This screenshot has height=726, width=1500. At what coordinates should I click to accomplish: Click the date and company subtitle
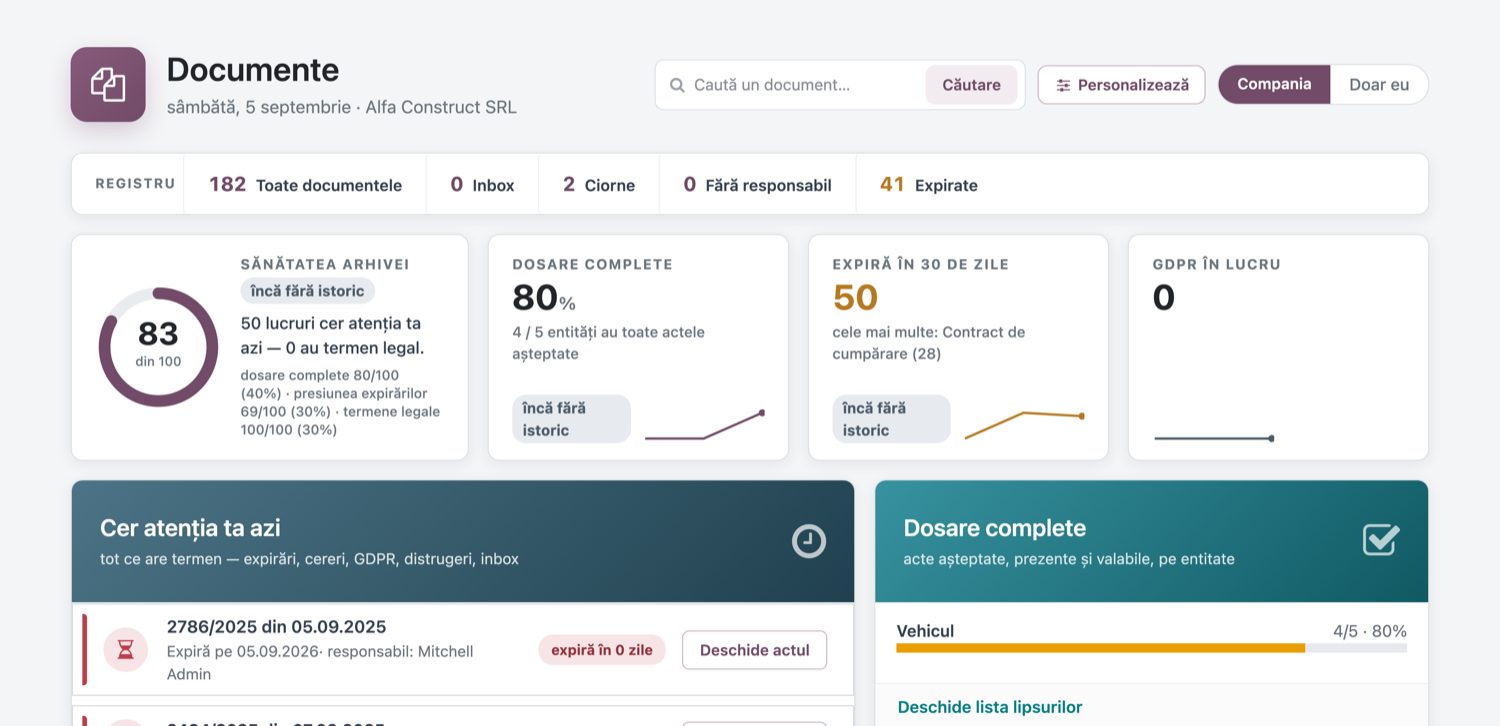coord(342,107)
